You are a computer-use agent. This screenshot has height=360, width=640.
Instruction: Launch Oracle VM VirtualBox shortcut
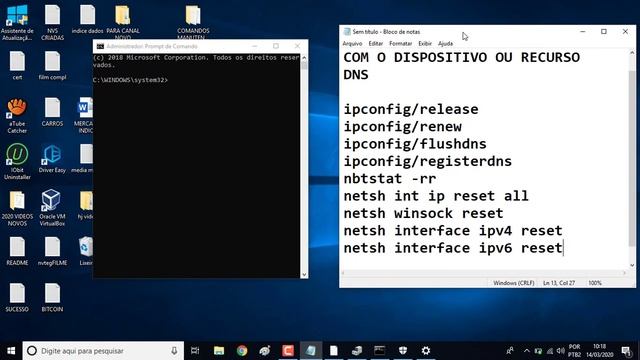(52, 208)
